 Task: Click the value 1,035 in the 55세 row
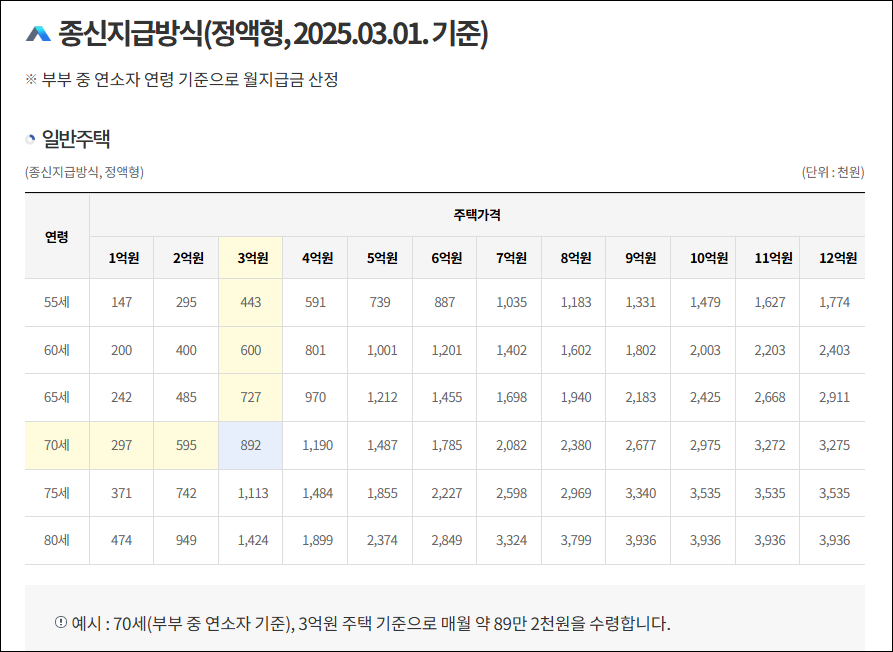click(x=511, y=302)
